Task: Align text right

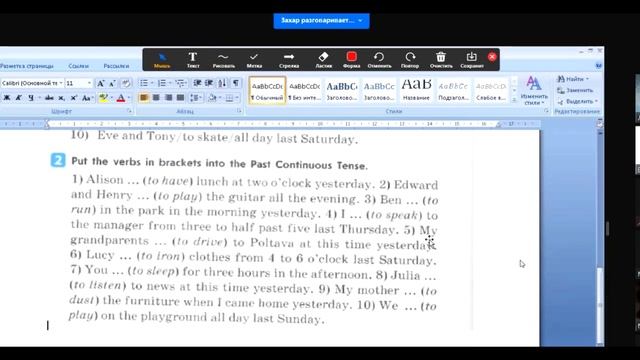Action: coord(168,98)
